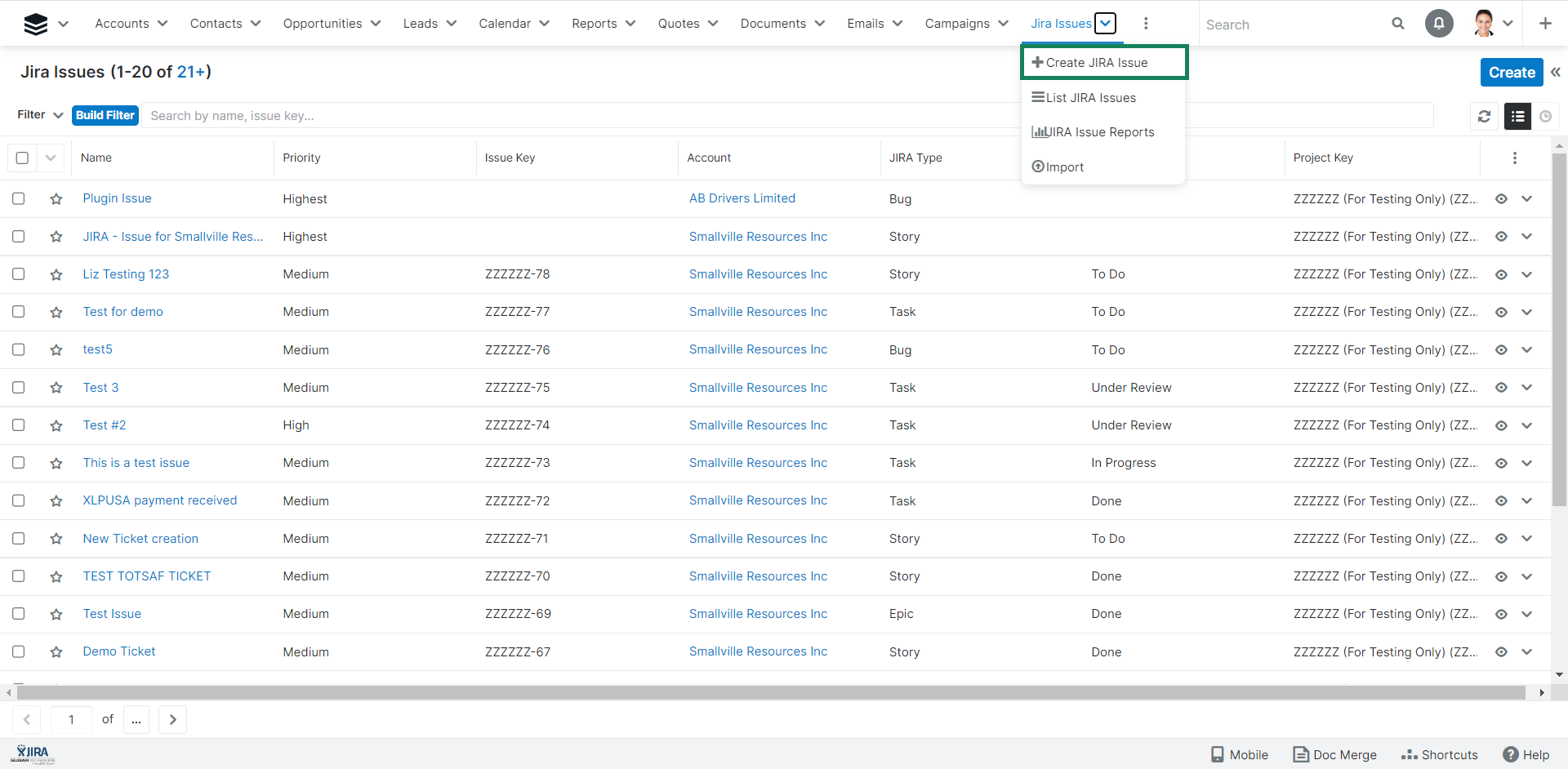
Task: Select the Test for demo checkbox
Action: click(x=19, y=312)
